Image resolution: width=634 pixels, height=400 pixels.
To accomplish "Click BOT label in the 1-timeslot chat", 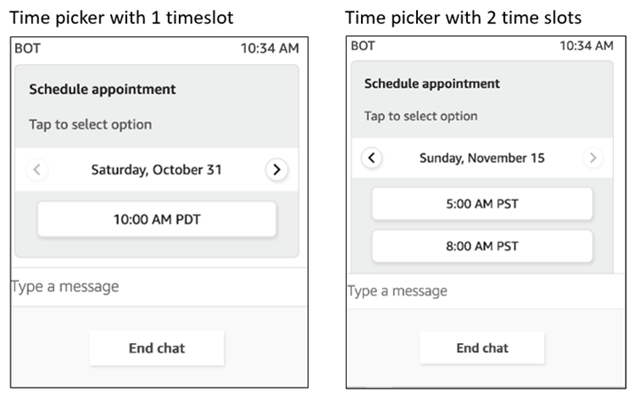I will 27,47.
